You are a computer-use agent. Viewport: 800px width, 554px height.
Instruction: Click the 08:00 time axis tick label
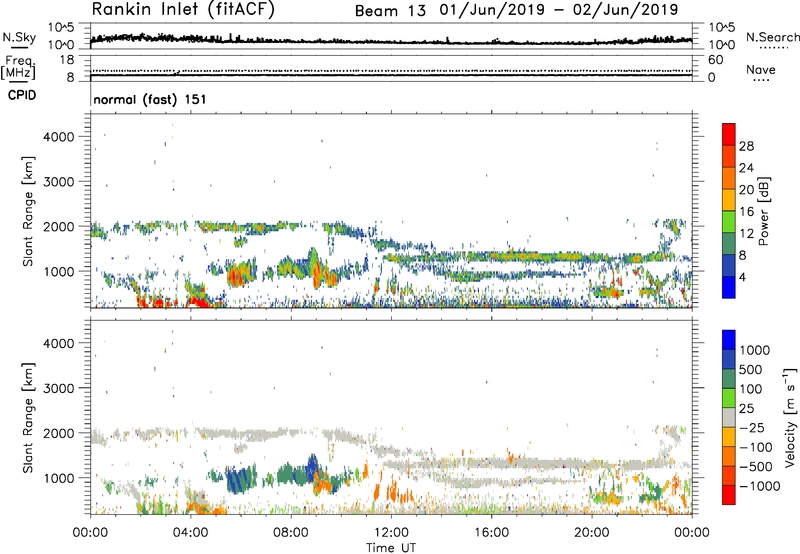291,533
